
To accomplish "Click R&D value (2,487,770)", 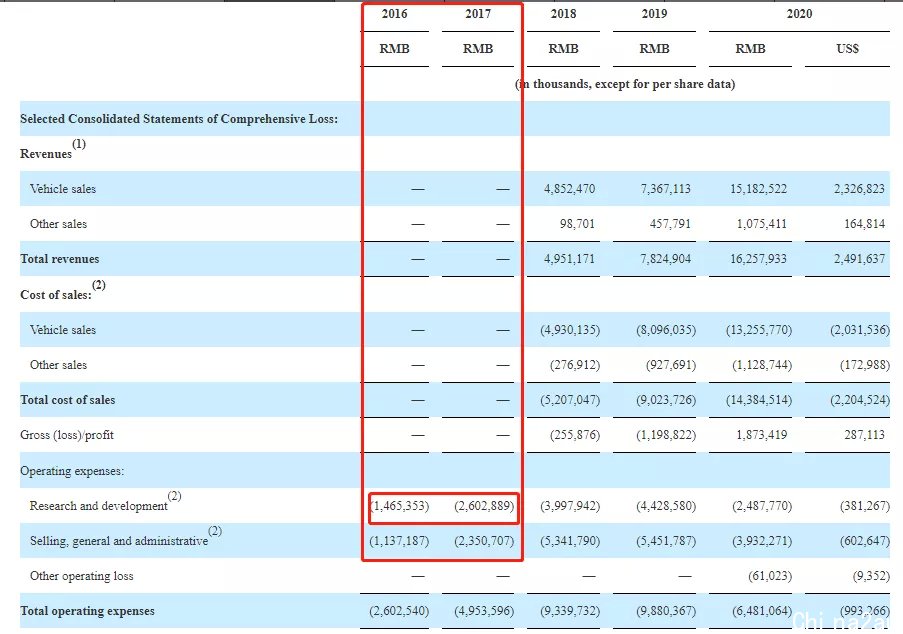I will pos(762,506).
